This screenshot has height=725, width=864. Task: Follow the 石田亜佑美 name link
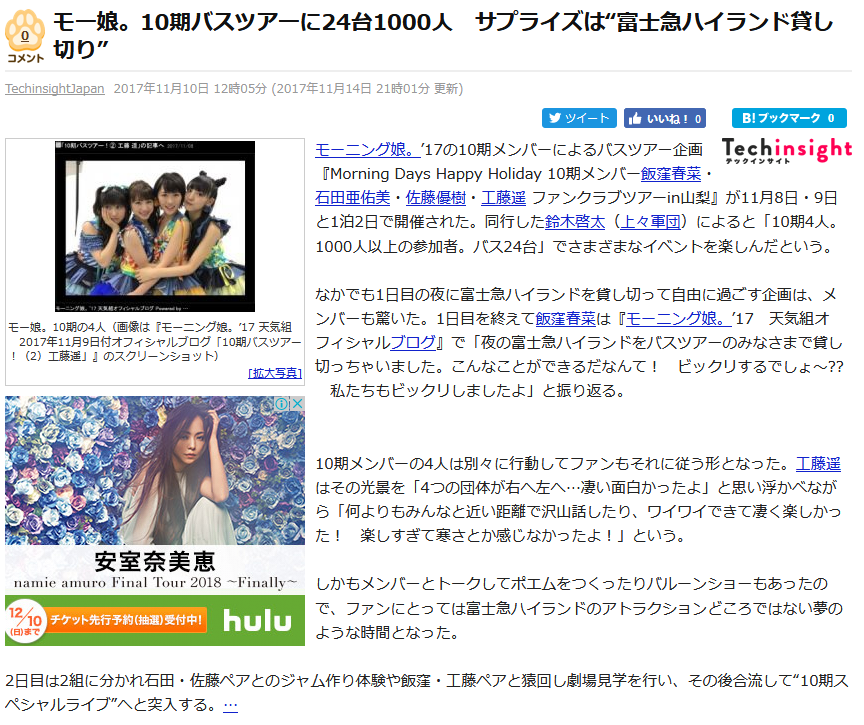353,197
